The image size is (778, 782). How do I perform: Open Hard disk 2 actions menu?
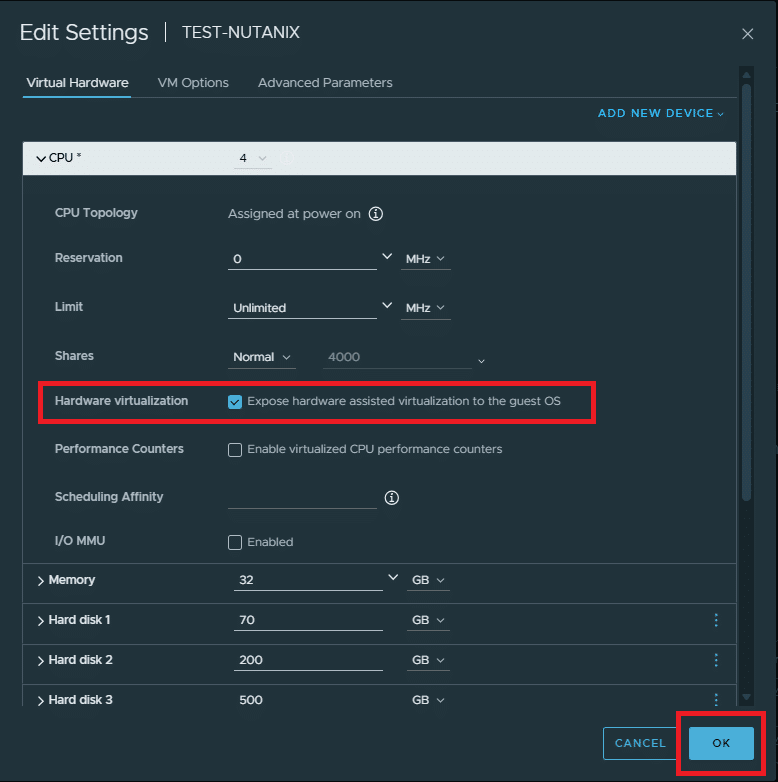tap(716, 660)
